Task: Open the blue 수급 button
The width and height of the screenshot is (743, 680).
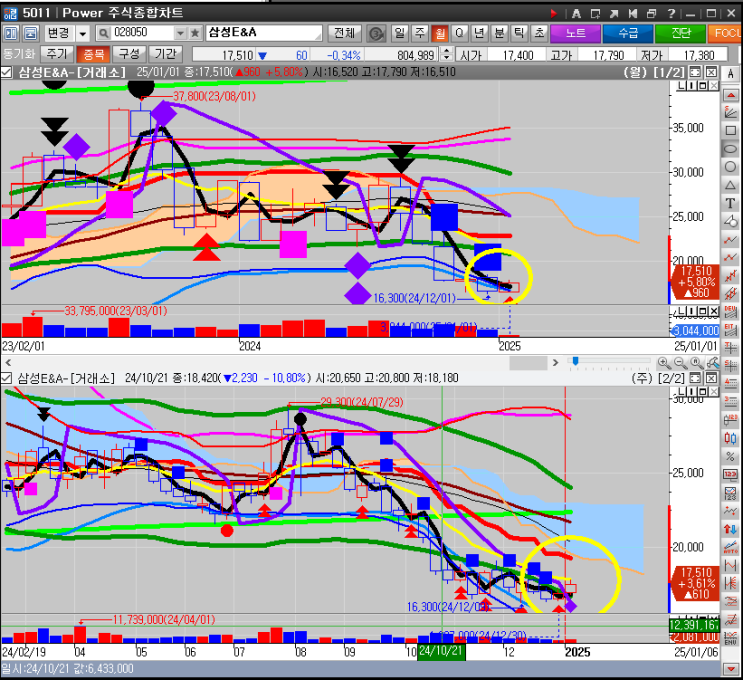Action: click(x=628, y=33)
